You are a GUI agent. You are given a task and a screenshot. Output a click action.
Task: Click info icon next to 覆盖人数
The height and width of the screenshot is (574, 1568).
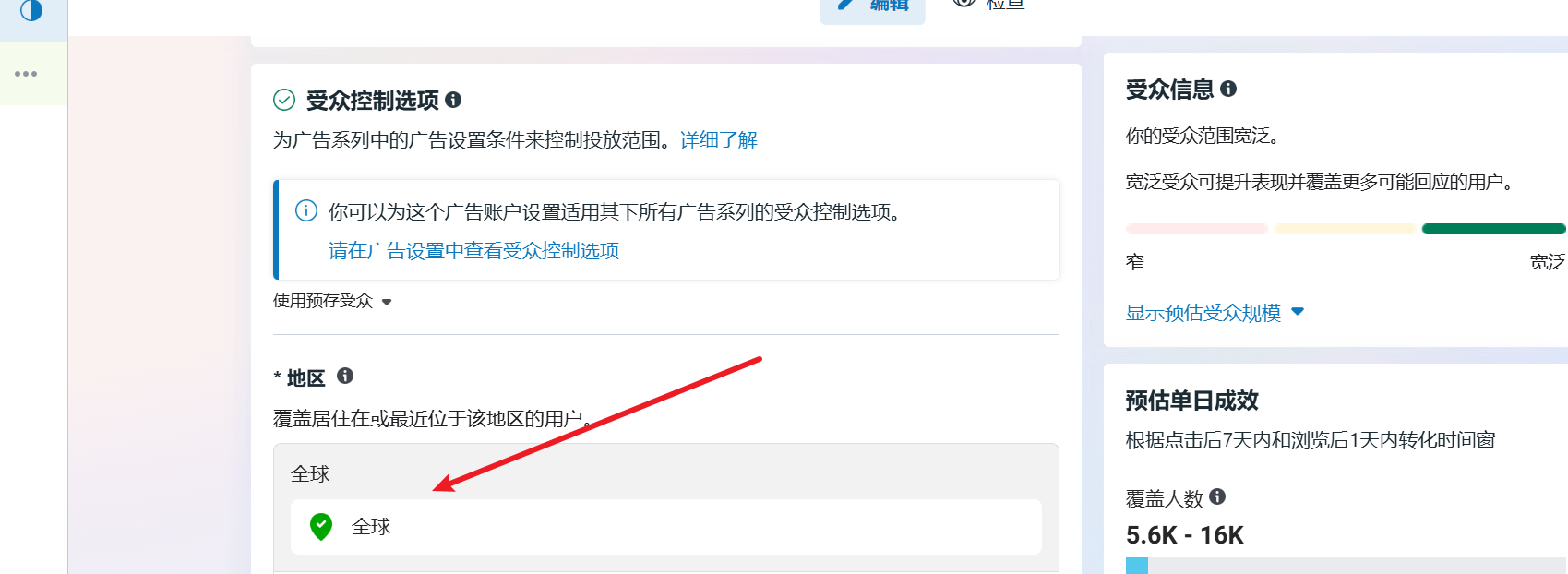point(1217,496)
